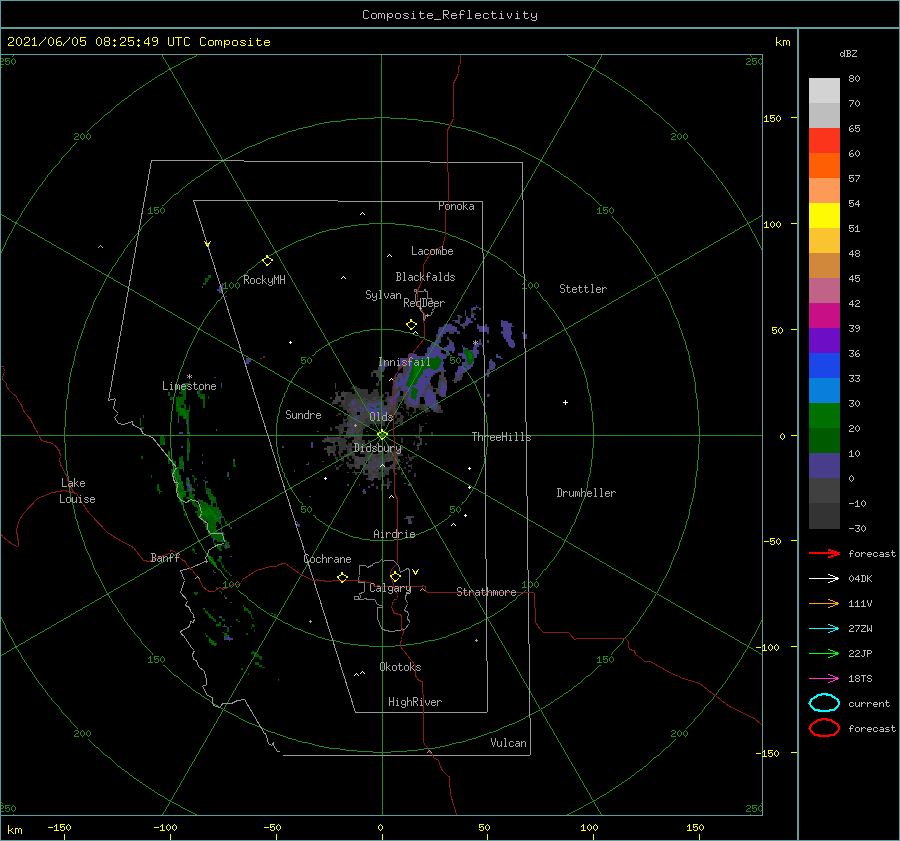The height and width of the screenshot is (841, 900).
Task: Click the RedDeer city label
Action: pyautogui.click(x=424, y=303)
